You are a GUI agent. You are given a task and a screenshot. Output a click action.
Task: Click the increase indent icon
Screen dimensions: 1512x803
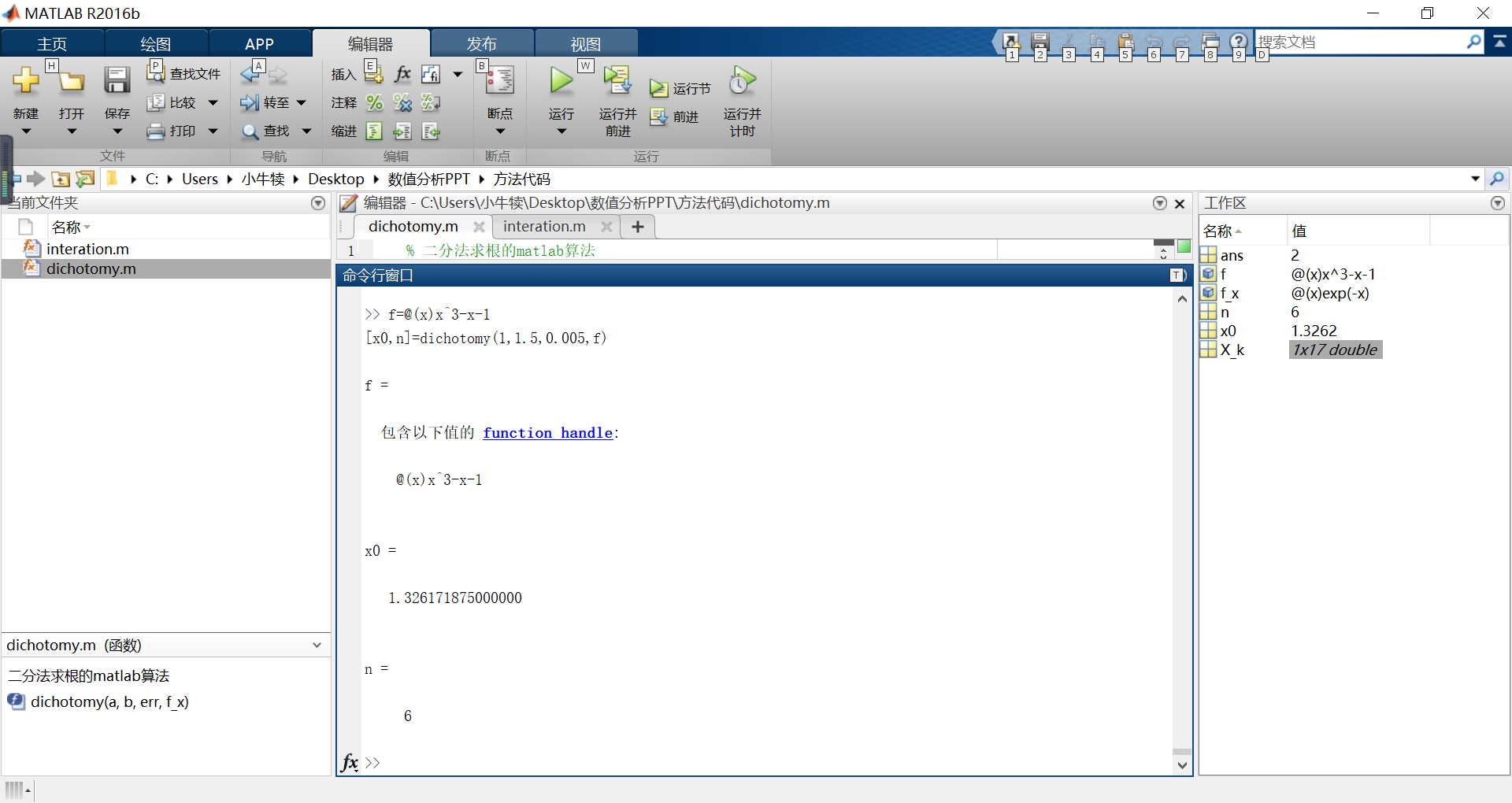[x=402, y=131]
